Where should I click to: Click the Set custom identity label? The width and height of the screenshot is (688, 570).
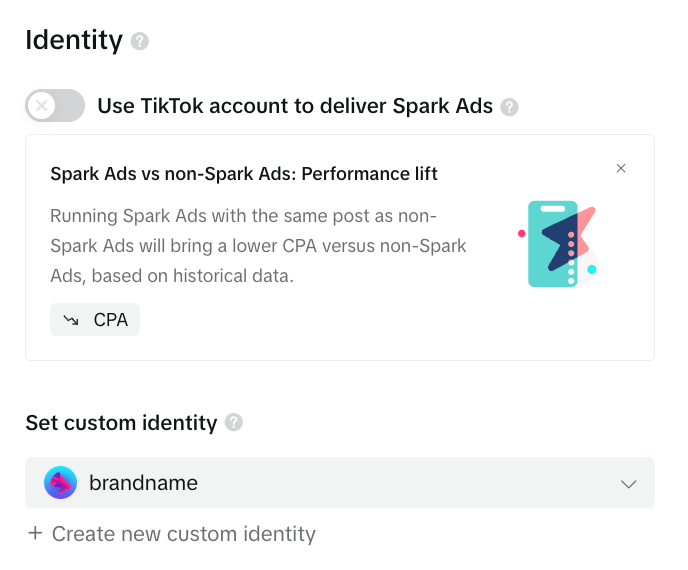pos(121,422)
